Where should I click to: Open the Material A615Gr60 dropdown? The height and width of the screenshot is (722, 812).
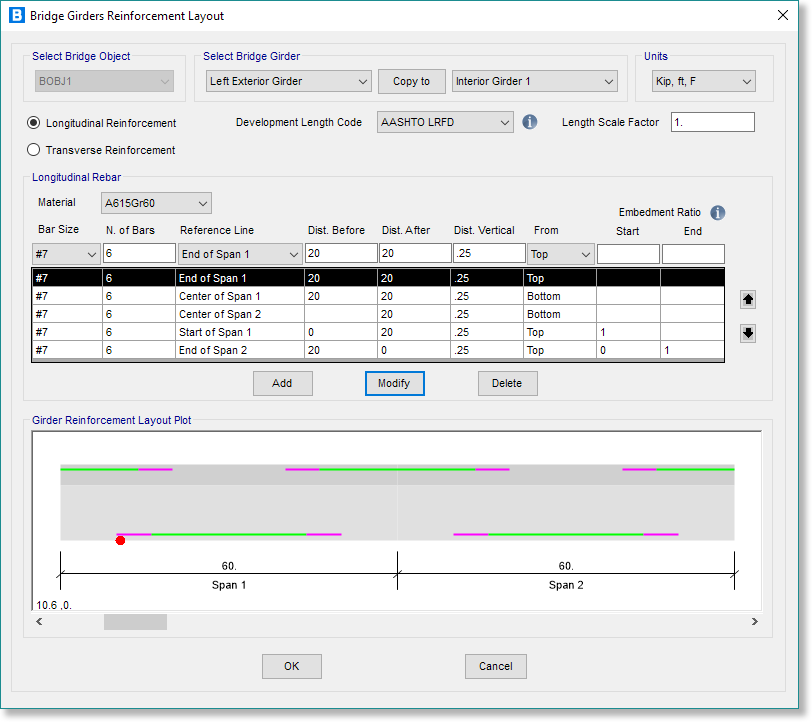pyautogui.click(x=156, y=203)
